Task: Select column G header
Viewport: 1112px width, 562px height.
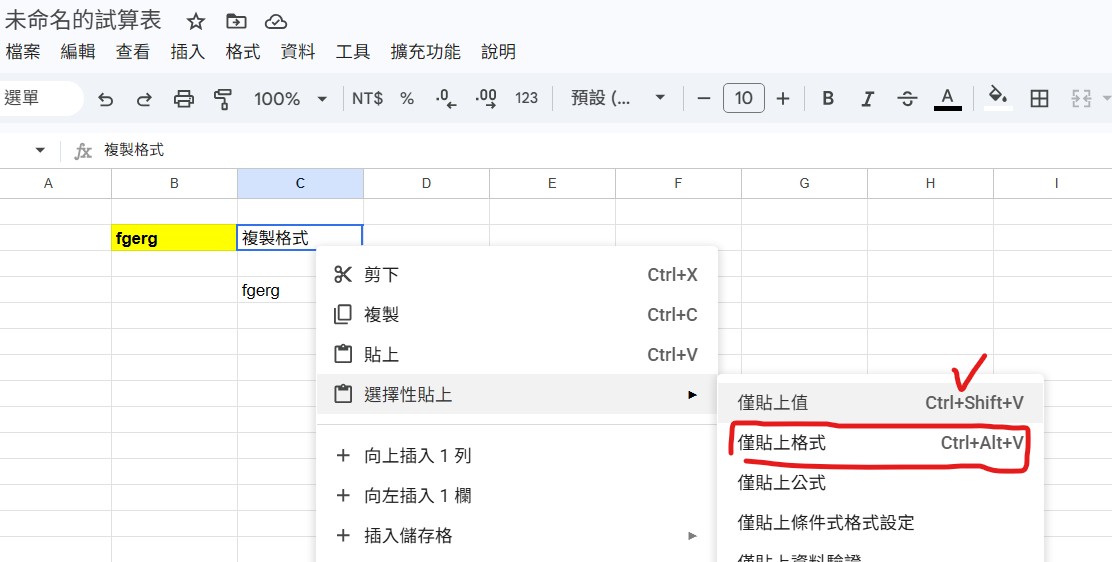Action: click(804, 184)
